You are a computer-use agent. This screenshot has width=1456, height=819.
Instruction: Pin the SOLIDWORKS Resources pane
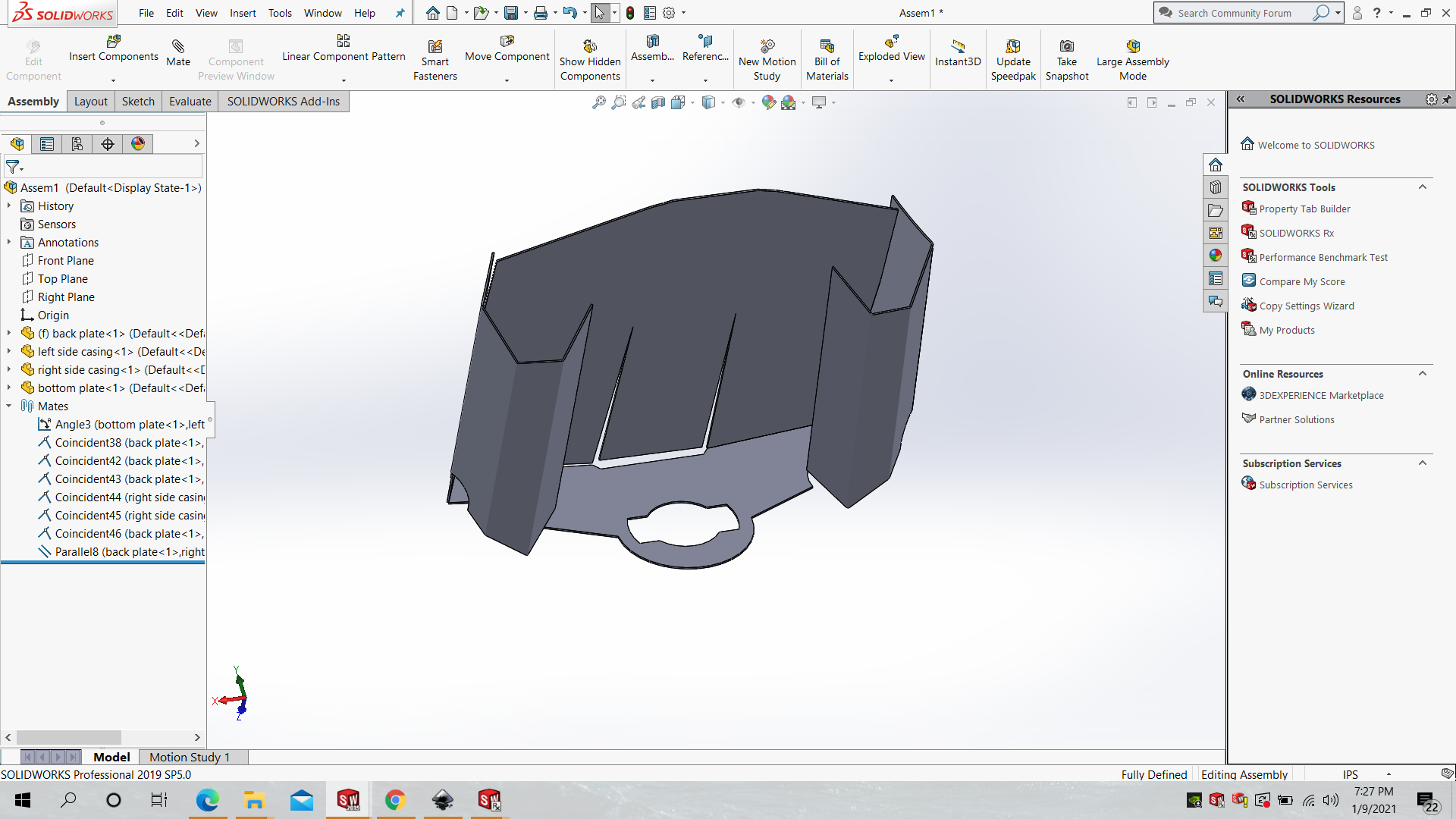click(x=1447, y=99)
